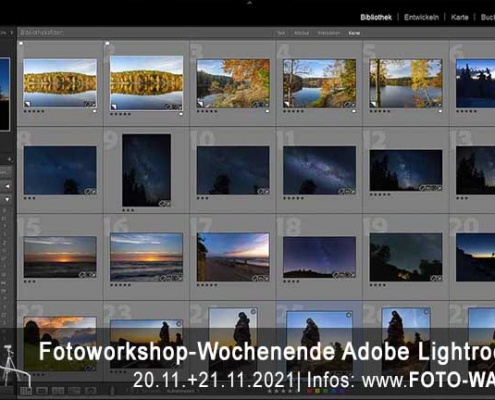The width and height of the screenshot is (495, 400).
Task: Switch to survey view in the bottom toolbar
Action: point(74,390)
